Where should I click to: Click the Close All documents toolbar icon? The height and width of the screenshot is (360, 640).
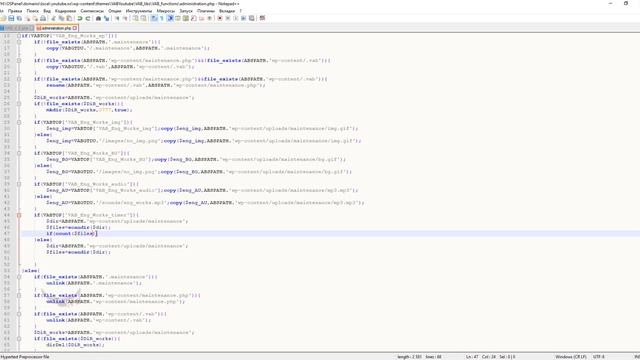tap(35, 18)
